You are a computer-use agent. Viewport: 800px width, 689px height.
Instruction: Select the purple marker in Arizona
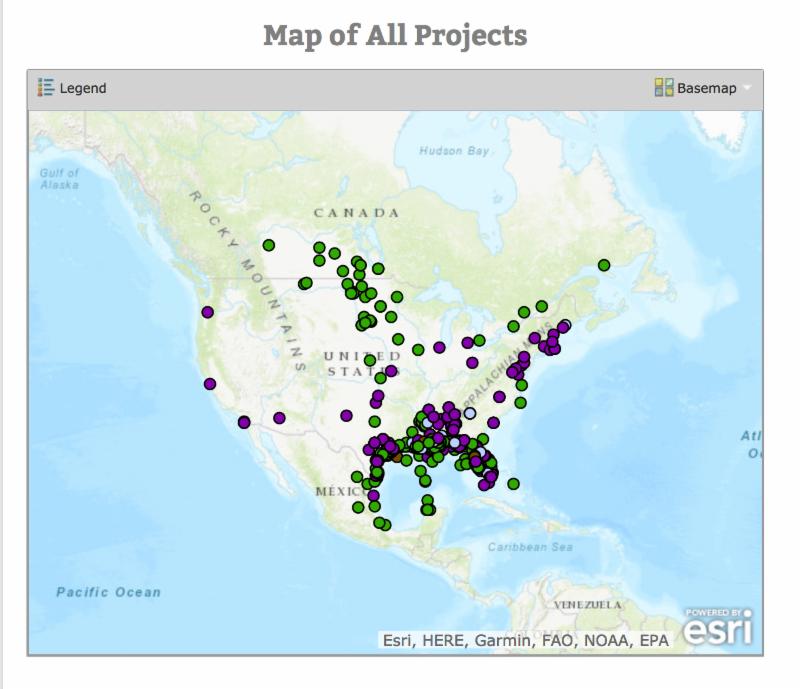click(279, 418)
